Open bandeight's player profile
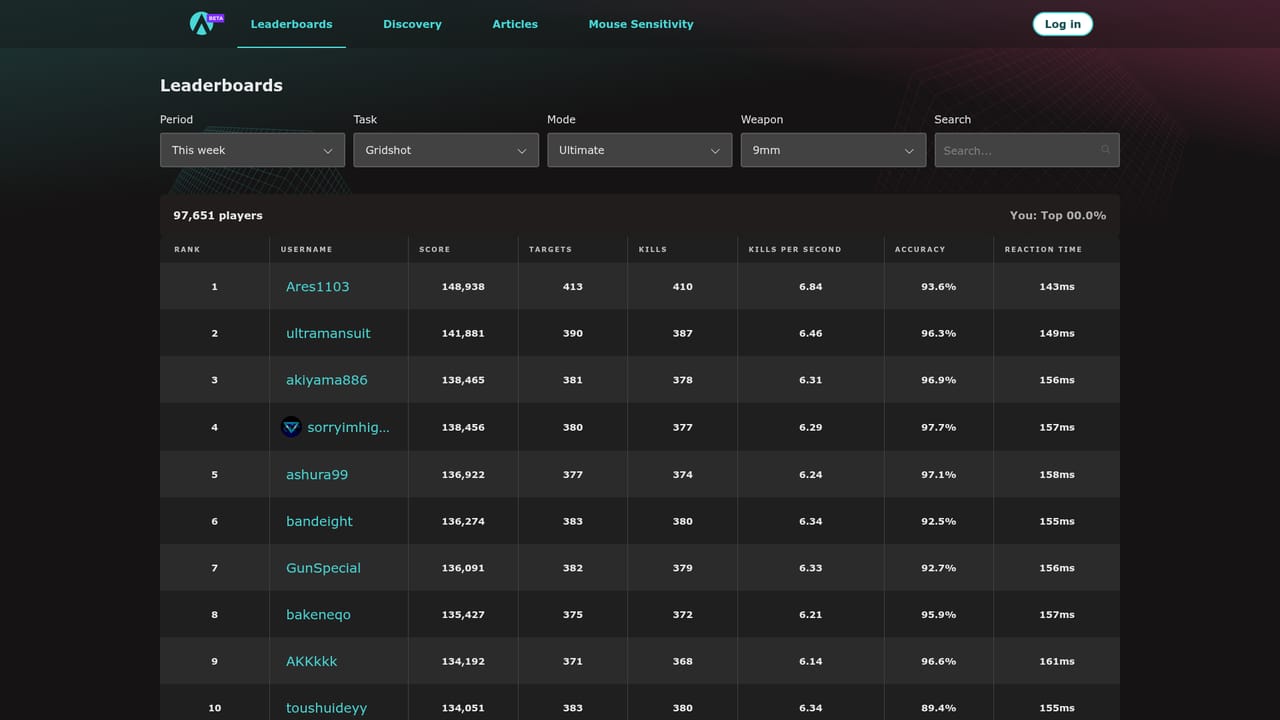The width and height of the screenshot is (1280, 720). coord(319,521)
